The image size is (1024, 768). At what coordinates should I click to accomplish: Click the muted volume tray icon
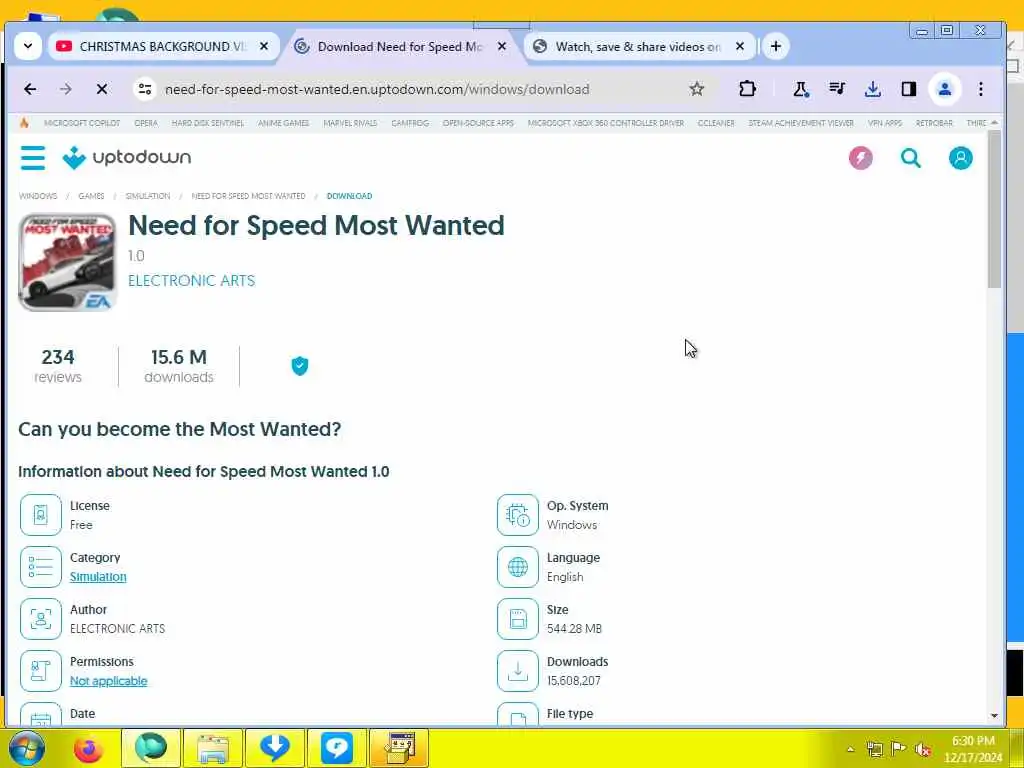click(x=922, y=749)
